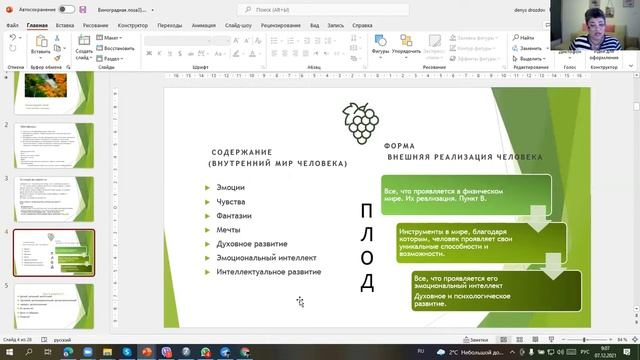Switch to reading view icon
640x360 pixels.
(535, 340)
